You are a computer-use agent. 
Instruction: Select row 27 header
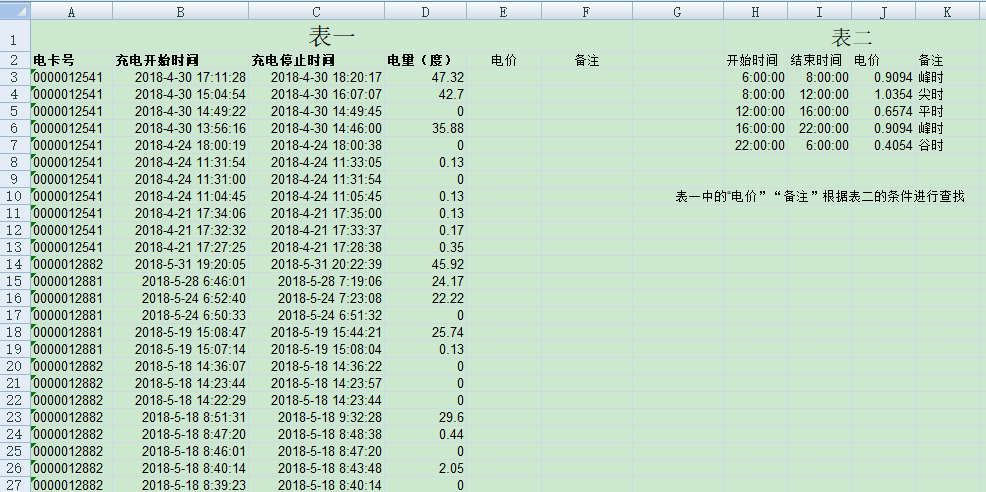click(x=15, y=485)
